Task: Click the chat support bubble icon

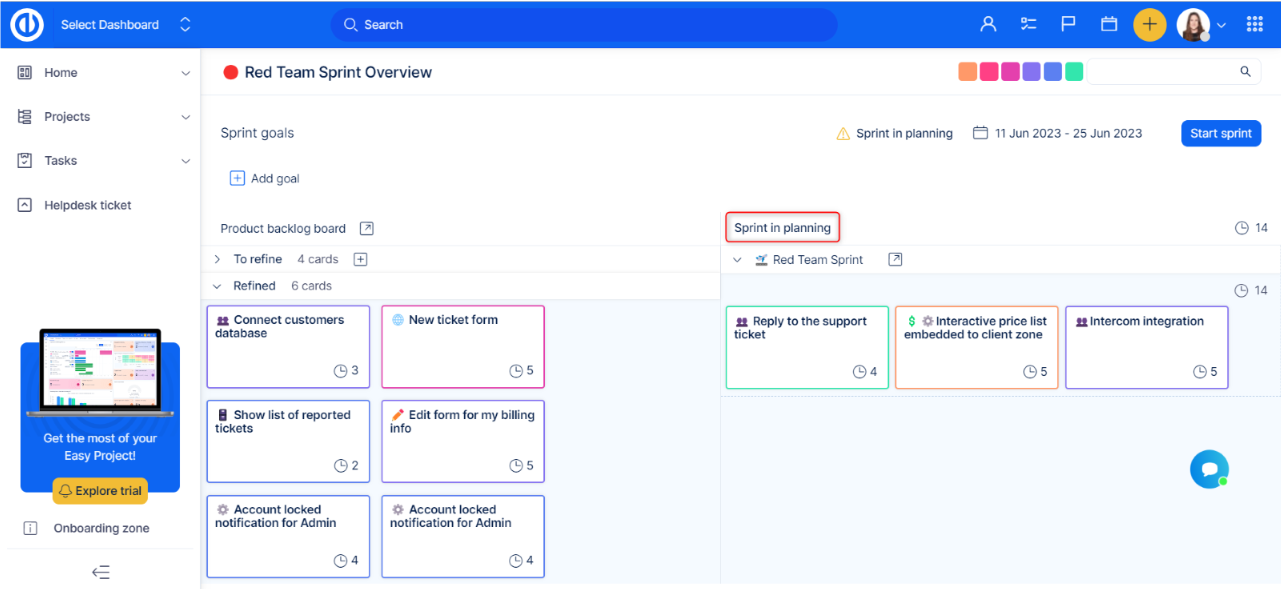Action: (1209, 469)
